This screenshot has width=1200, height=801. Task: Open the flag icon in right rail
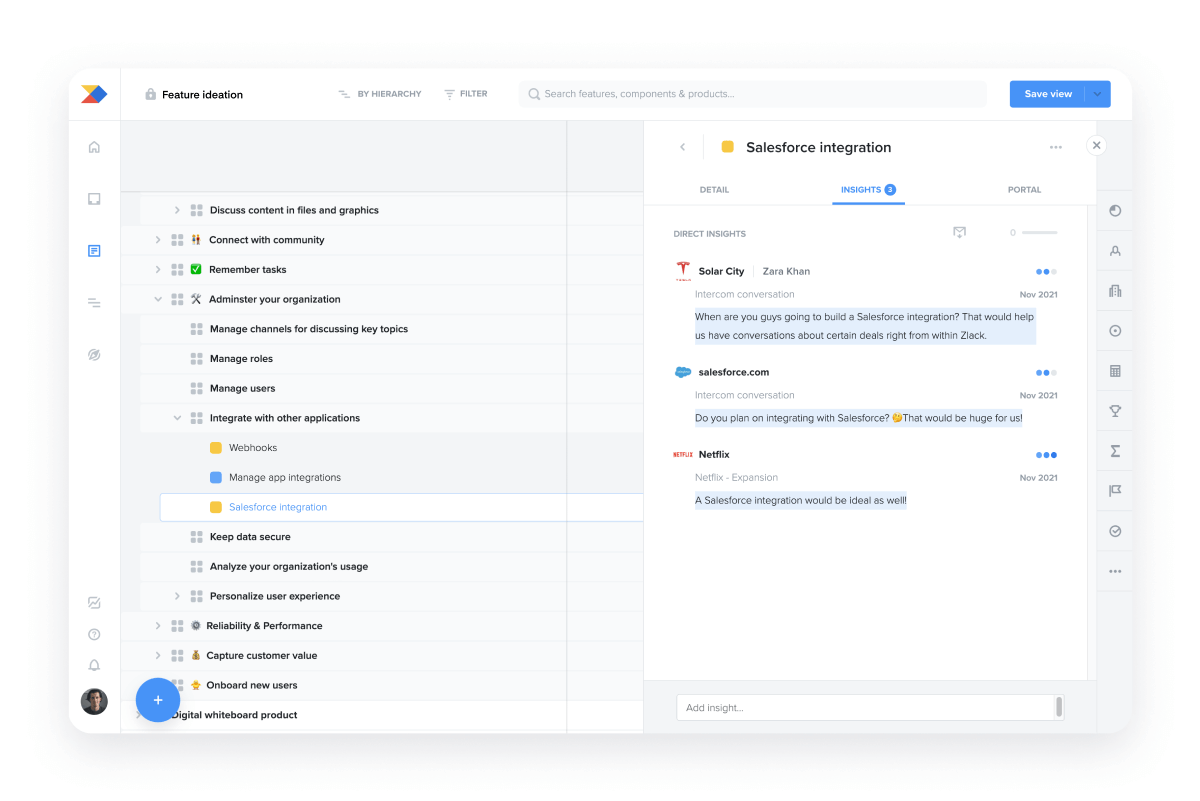point(1115,491)
